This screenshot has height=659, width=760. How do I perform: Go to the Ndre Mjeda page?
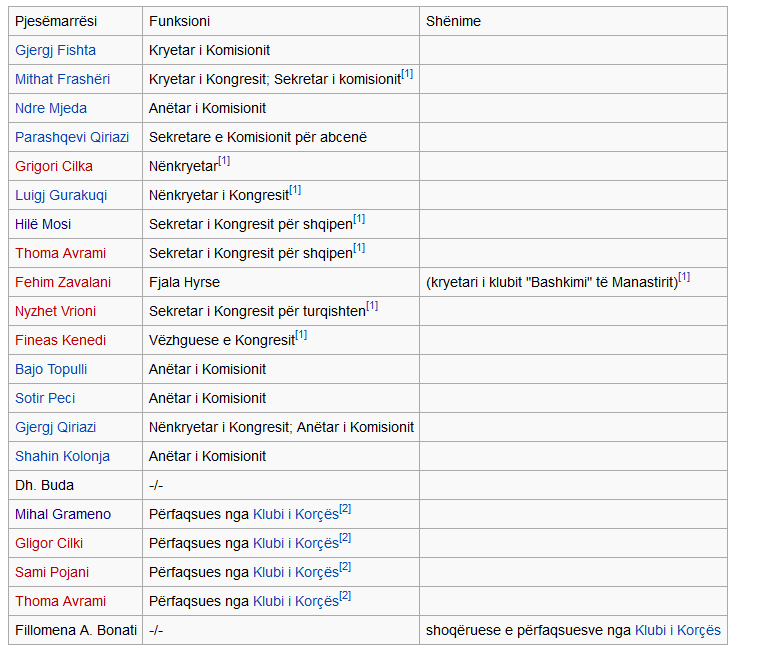pos(50,108)
